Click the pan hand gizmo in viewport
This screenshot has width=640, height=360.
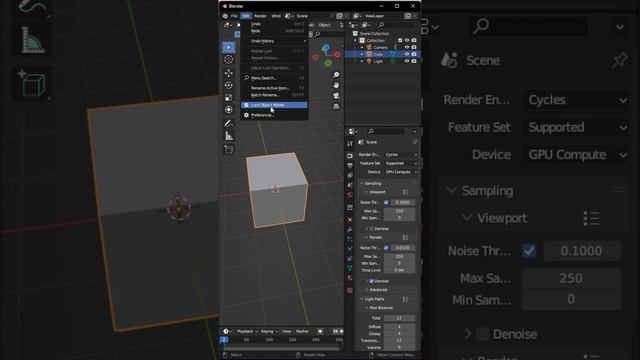pyautogui.click(x=336, y=85)
